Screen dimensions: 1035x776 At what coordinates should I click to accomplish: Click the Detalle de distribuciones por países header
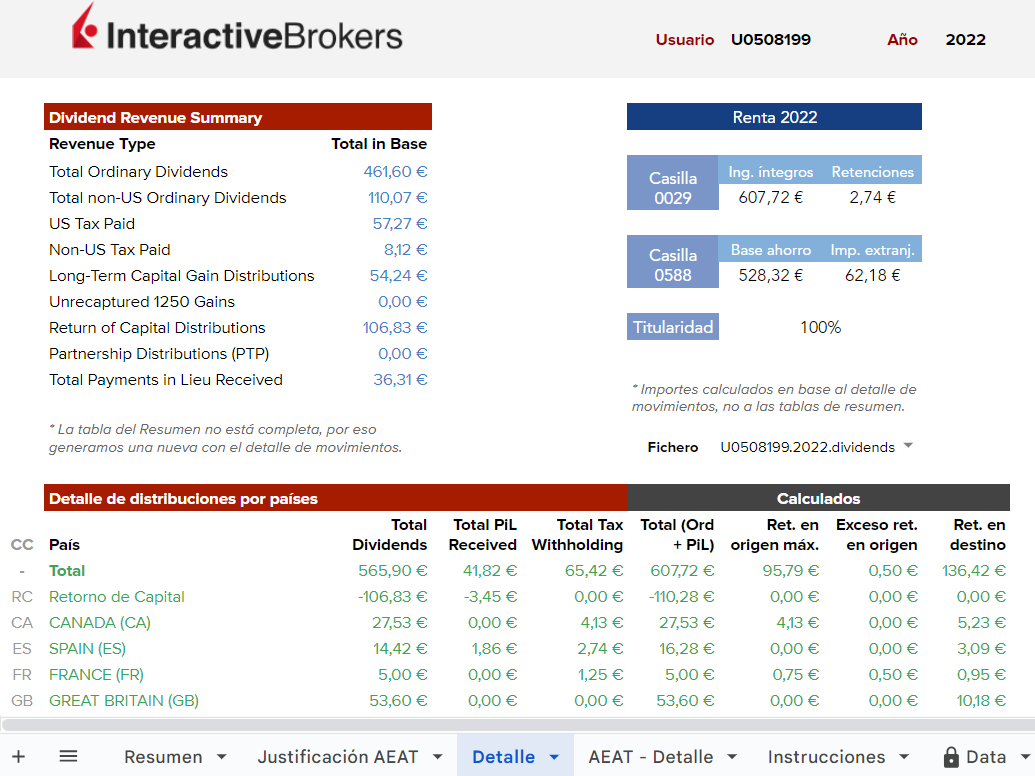(x=335, y=498)
